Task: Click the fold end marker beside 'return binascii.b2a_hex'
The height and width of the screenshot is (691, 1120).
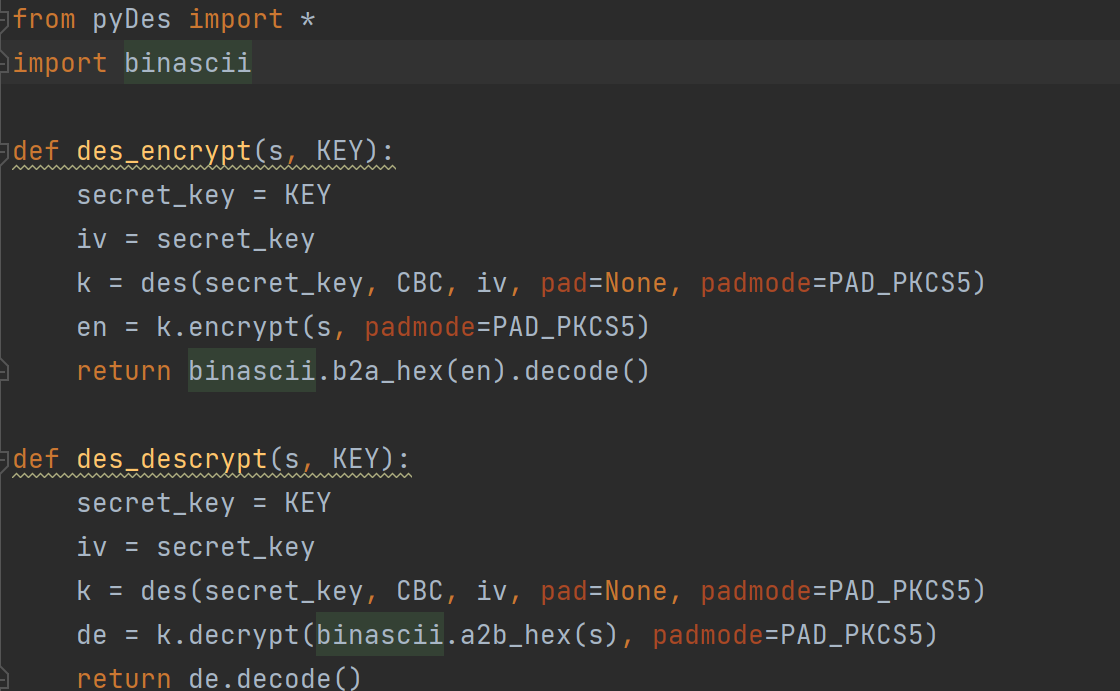Action: (5, 371)
